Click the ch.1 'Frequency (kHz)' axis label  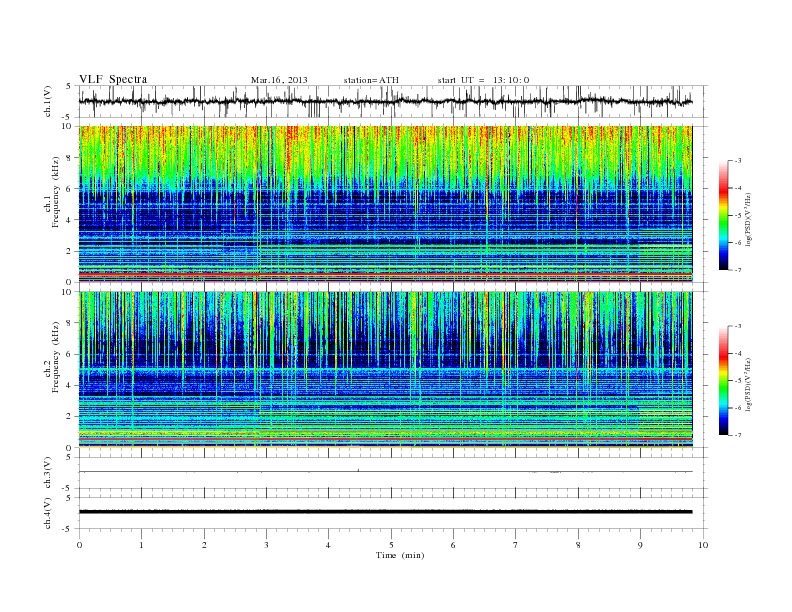coord(55,192)
